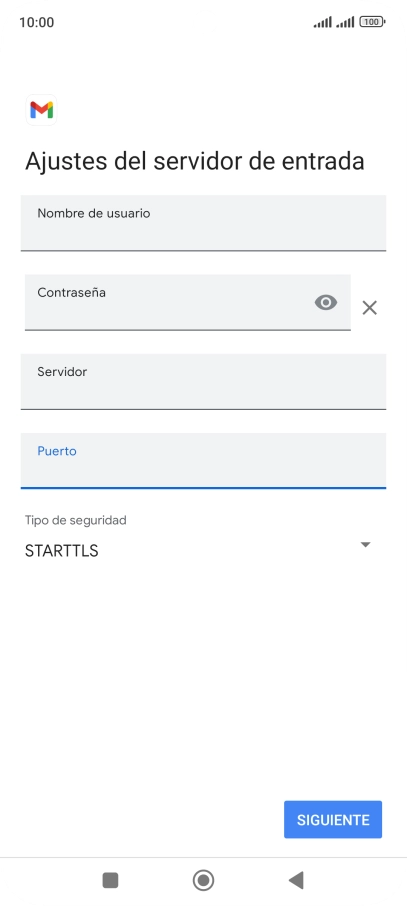This screenshot has width=407, height=906.
Task: Tap the Servidor input field
Action: (204, 381)
